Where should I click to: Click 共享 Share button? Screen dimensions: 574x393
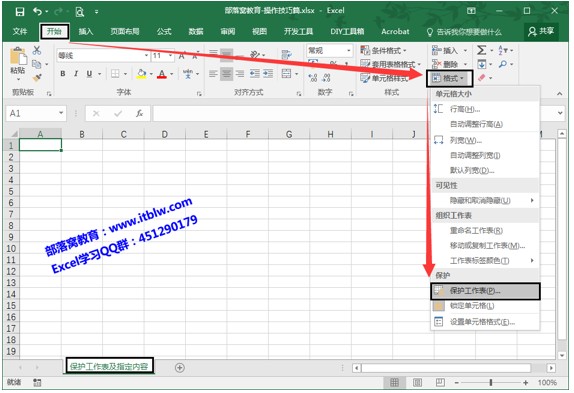(541, 31)
